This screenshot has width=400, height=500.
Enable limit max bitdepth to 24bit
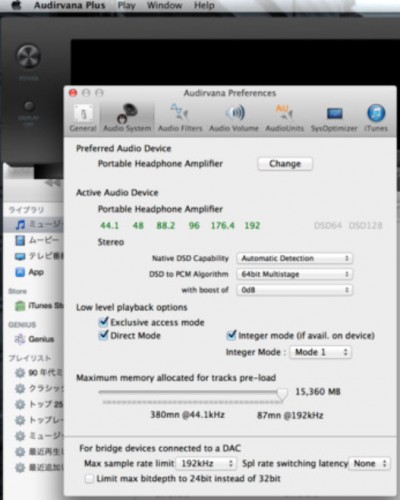click(x=89, y=479)
